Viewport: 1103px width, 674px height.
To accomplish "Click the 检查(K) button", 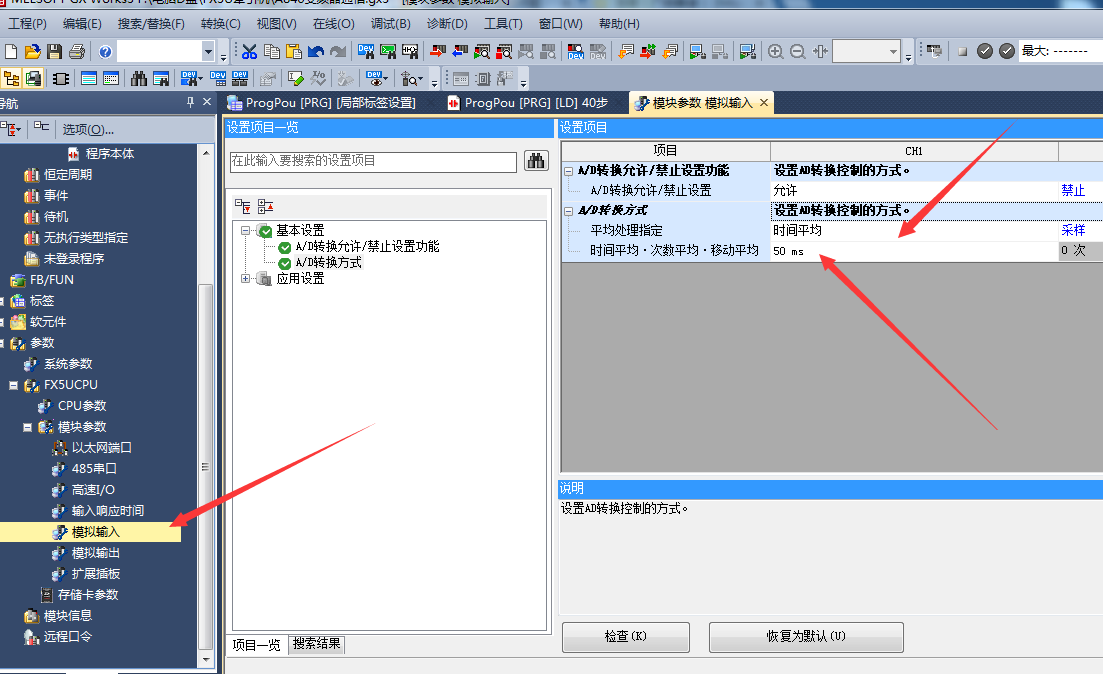I will (626, 637).
